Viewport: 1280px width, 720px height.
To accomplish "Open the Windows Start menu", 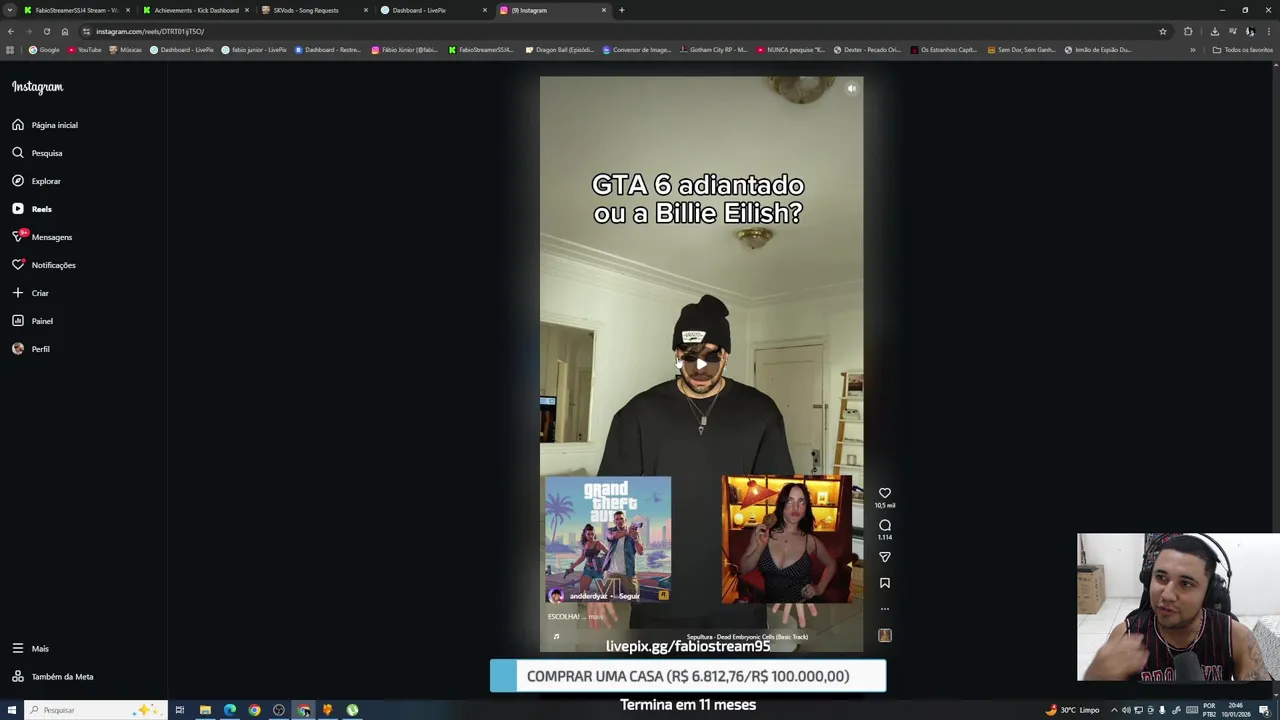I will click(x=11, y=710).
